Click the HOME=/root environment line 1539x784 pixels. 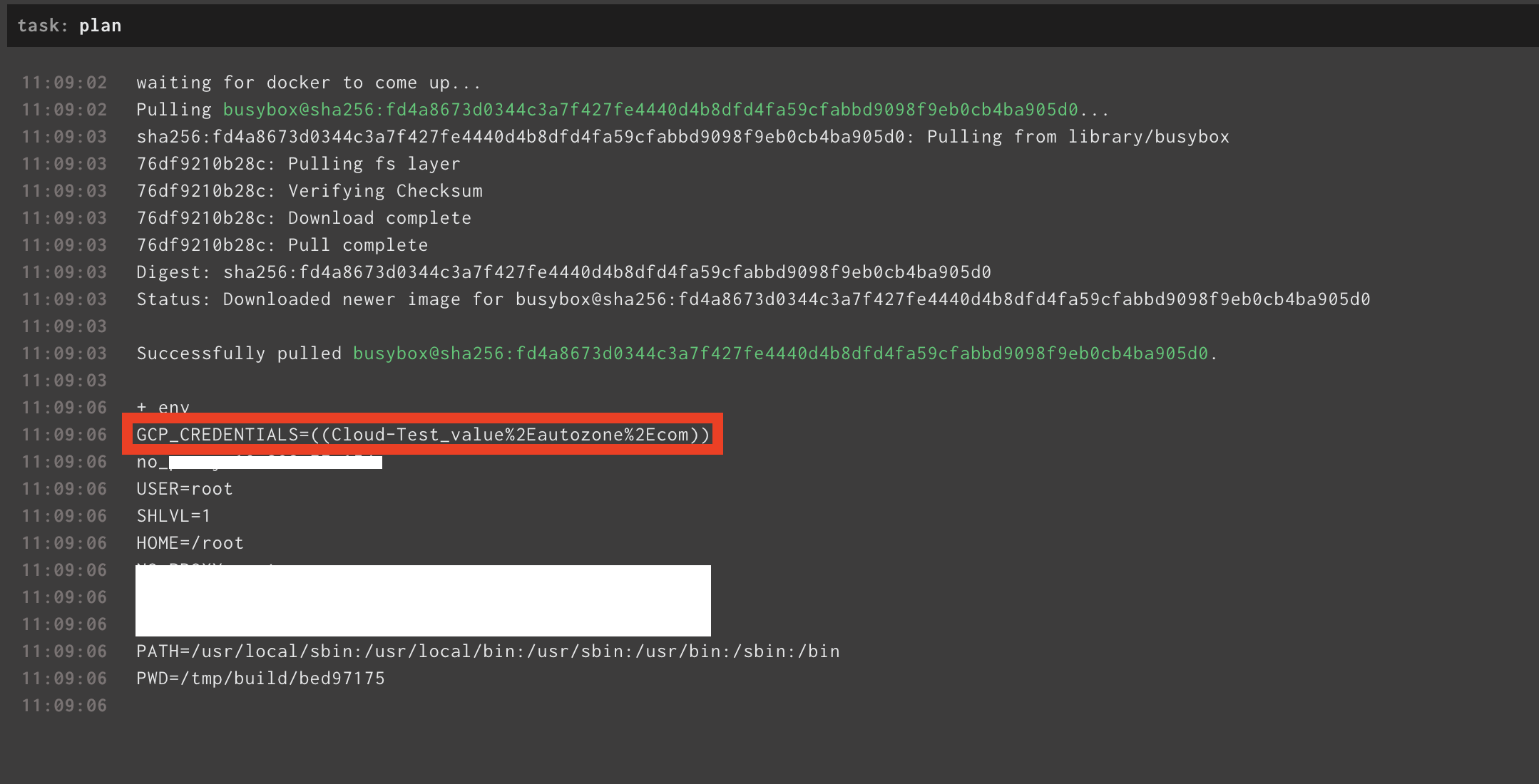[x=190, y=542]
